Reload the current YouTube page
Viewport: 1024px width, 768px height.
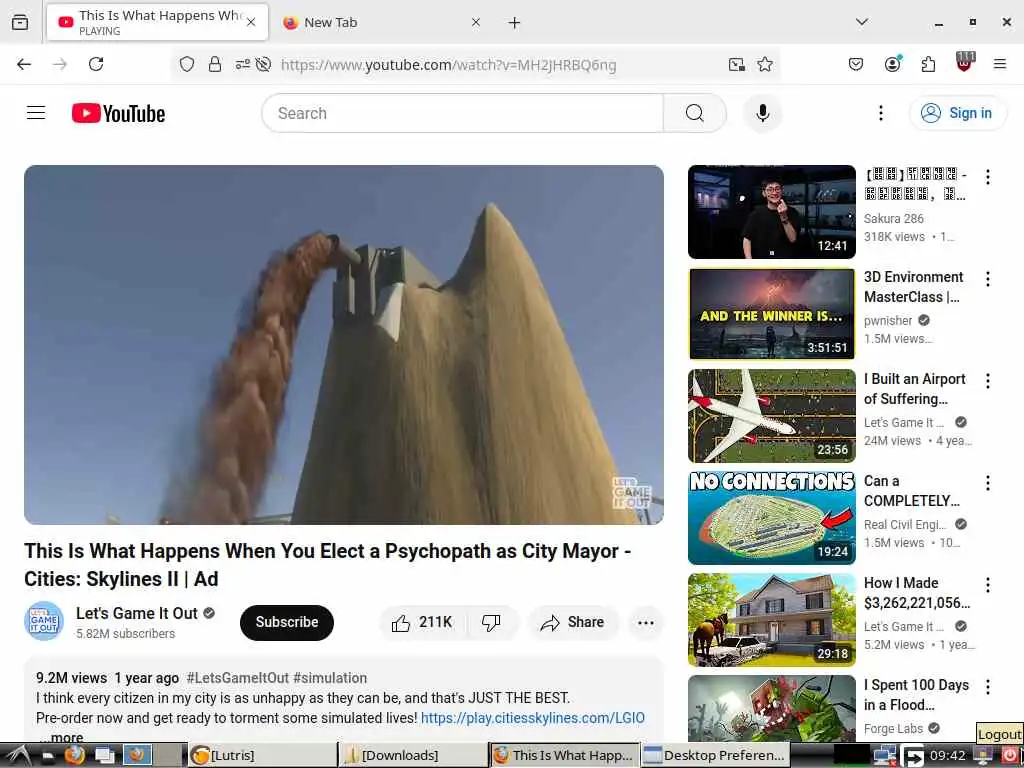click(96, 64)
